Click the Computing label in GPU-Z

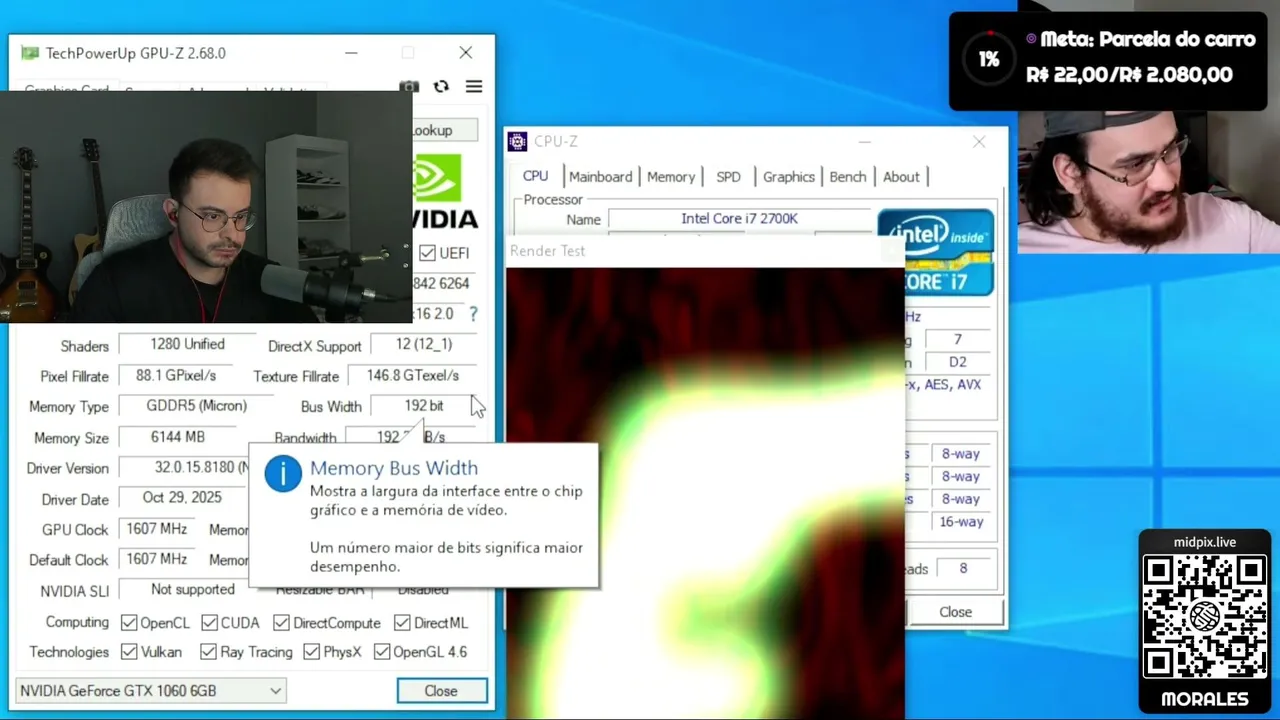77,622
